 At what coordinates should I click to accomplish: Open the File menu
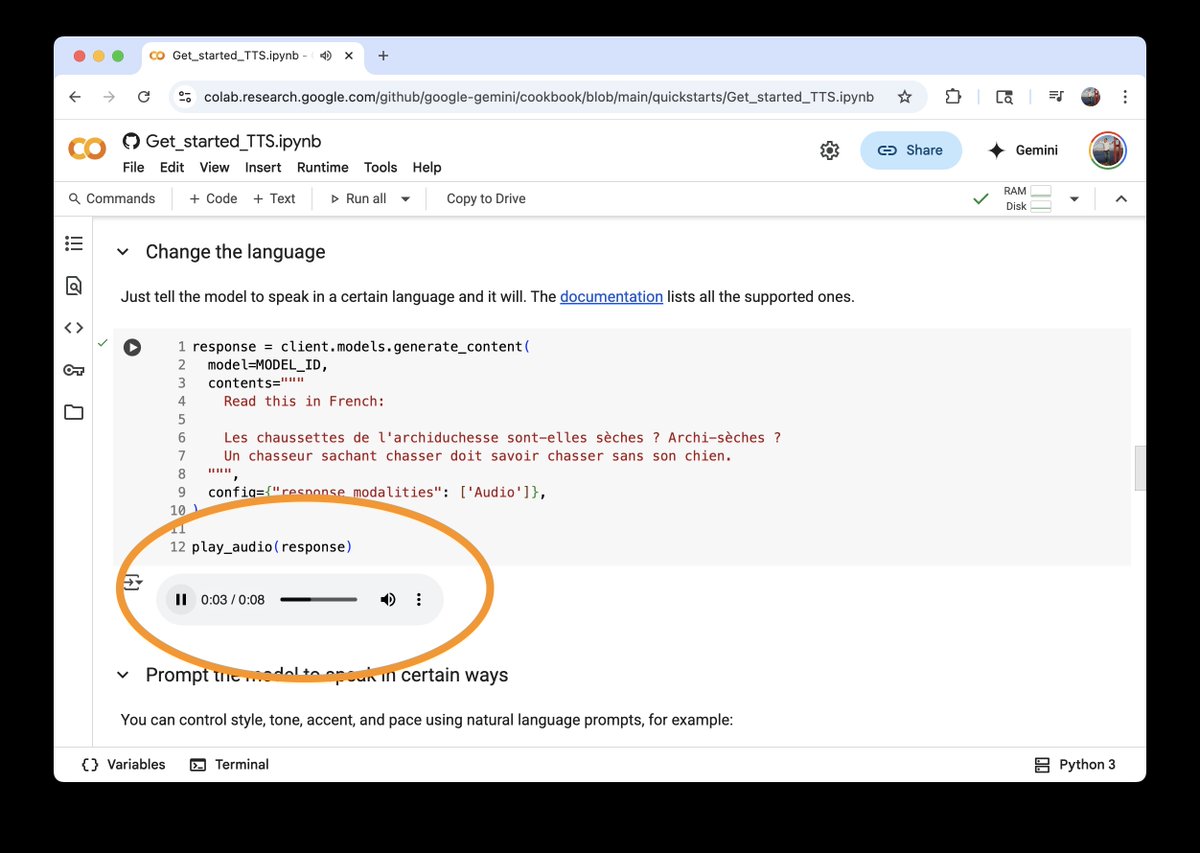133,167
